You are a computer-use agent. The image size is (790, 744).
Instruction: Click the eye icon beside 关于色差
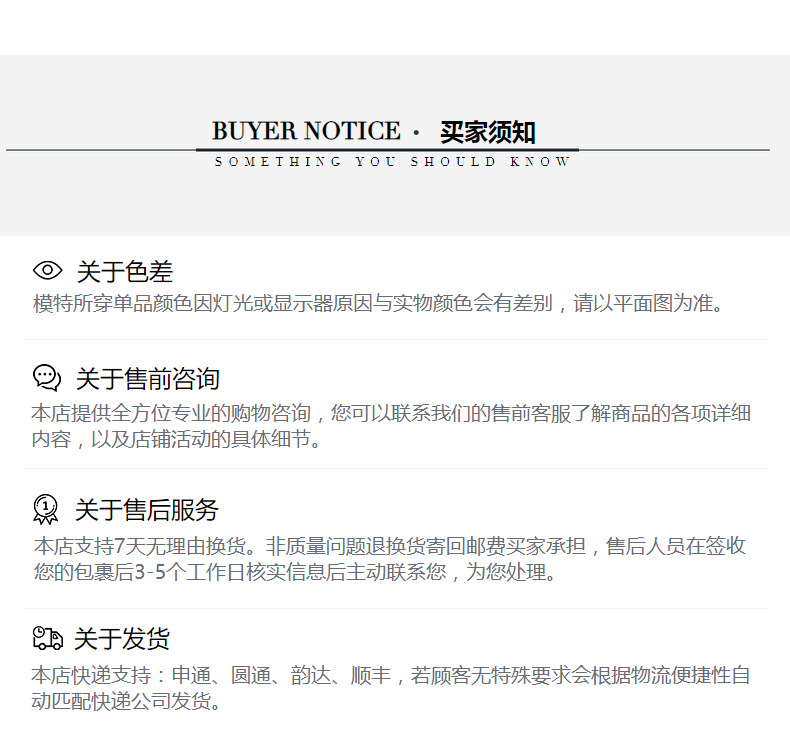tap(47, 270)
